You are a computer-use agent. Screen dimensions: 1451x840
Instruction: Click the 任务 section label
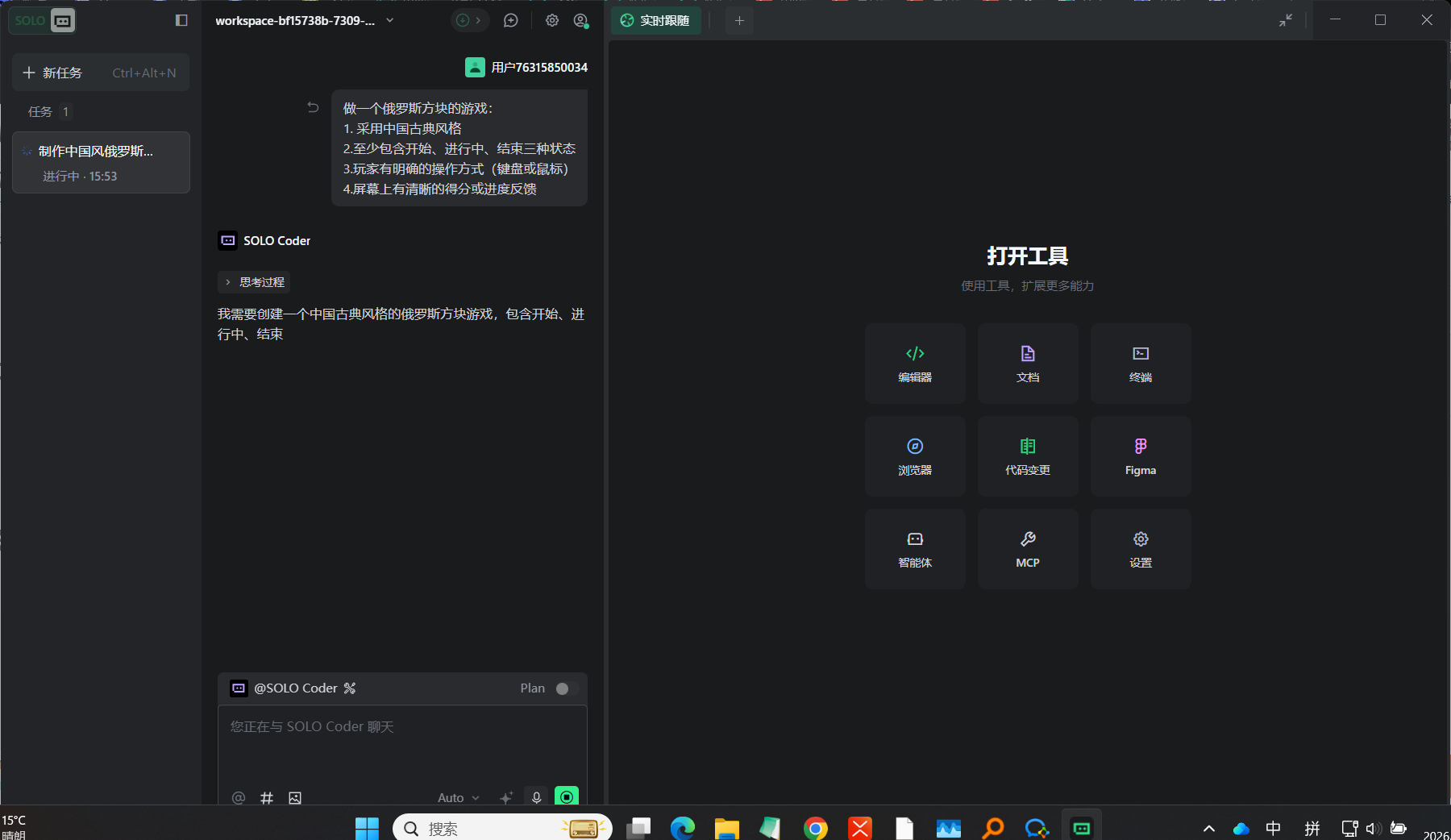click(x=40, y=111)
